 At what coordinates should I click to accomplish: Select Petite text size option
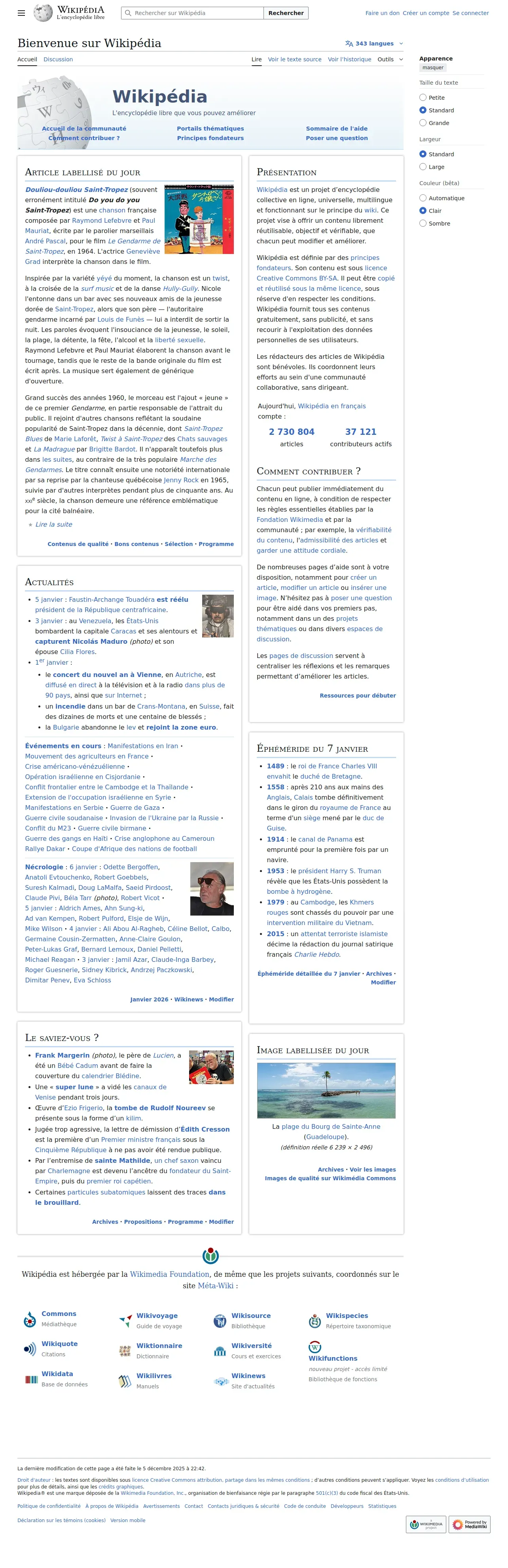click(x=423, y=97)
